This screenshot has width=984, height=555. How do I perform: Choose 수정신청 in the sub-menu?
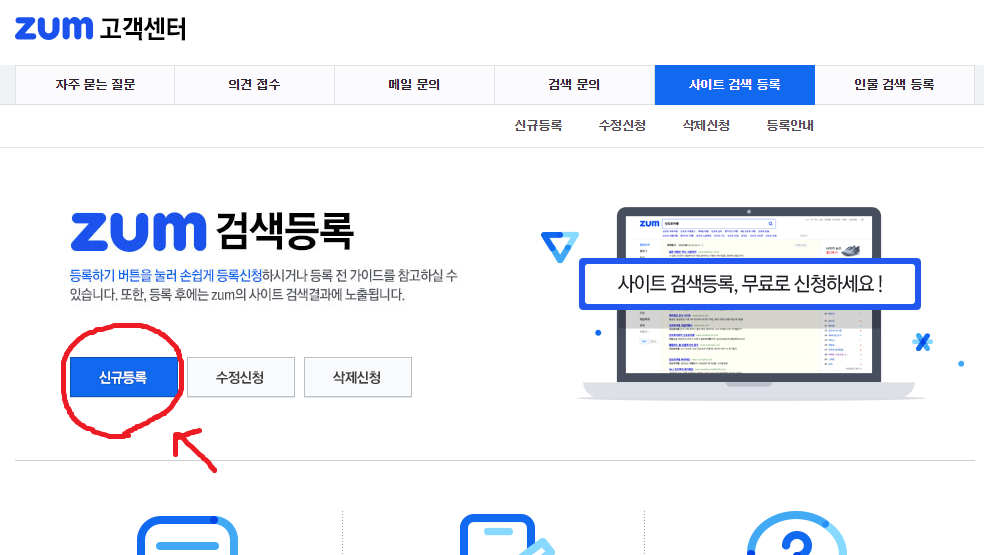623,126
